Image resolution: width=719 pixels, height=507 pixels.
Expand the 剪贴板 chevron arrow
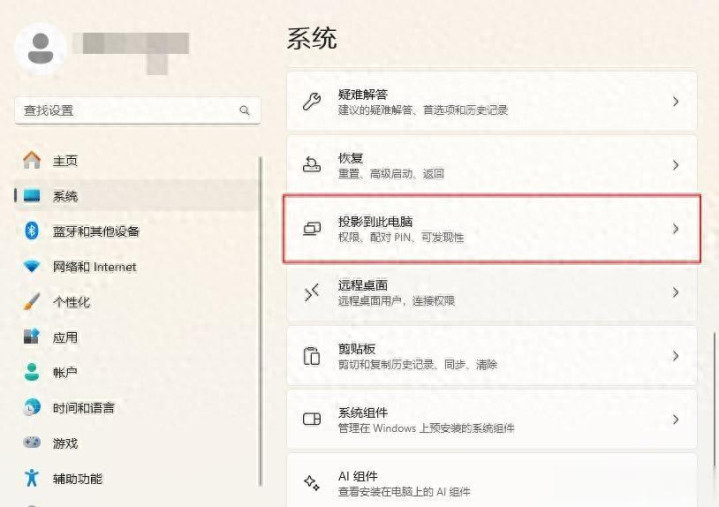pyautogui.click(x=676, y=356)
